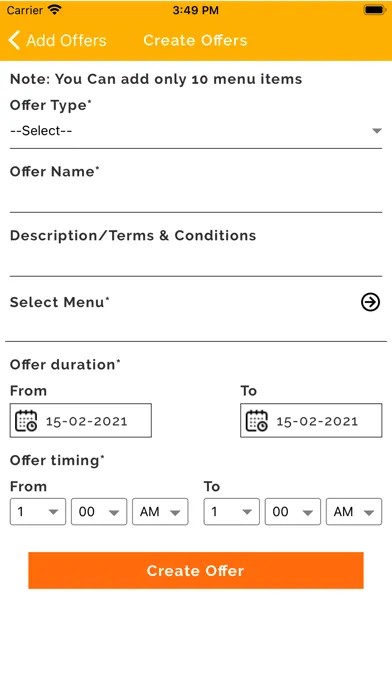Open the From AM/PM dropdown

pyautogui.click(x=160, y=512)
